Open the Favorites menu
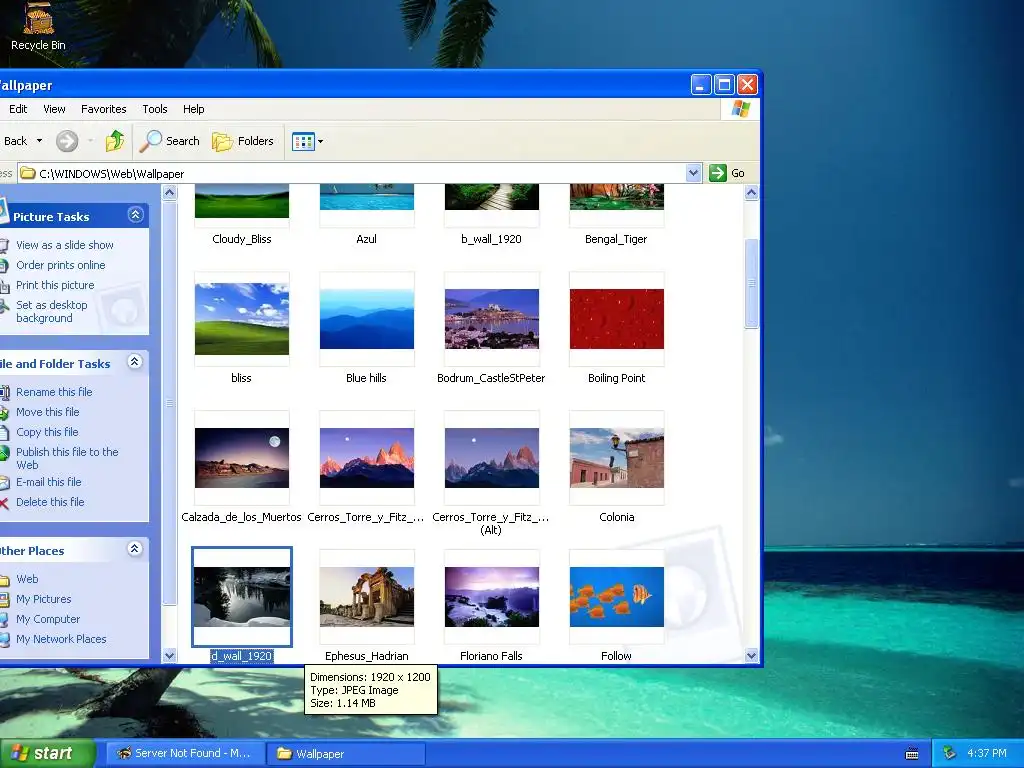 (x=103, y=109)
